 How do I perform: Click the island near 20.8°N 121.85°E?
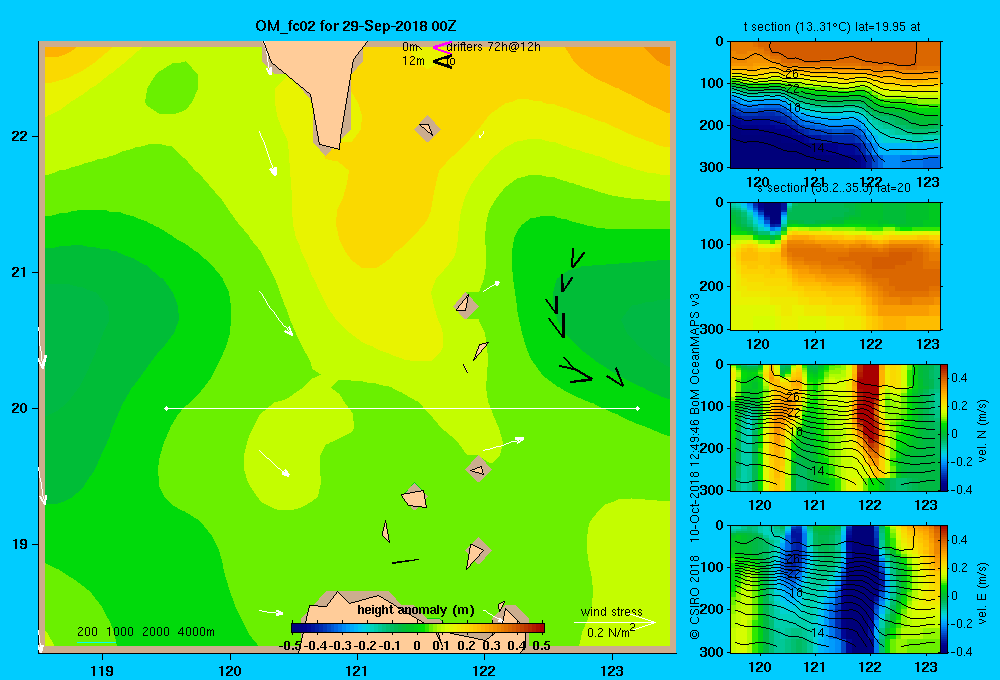(466, 305)
